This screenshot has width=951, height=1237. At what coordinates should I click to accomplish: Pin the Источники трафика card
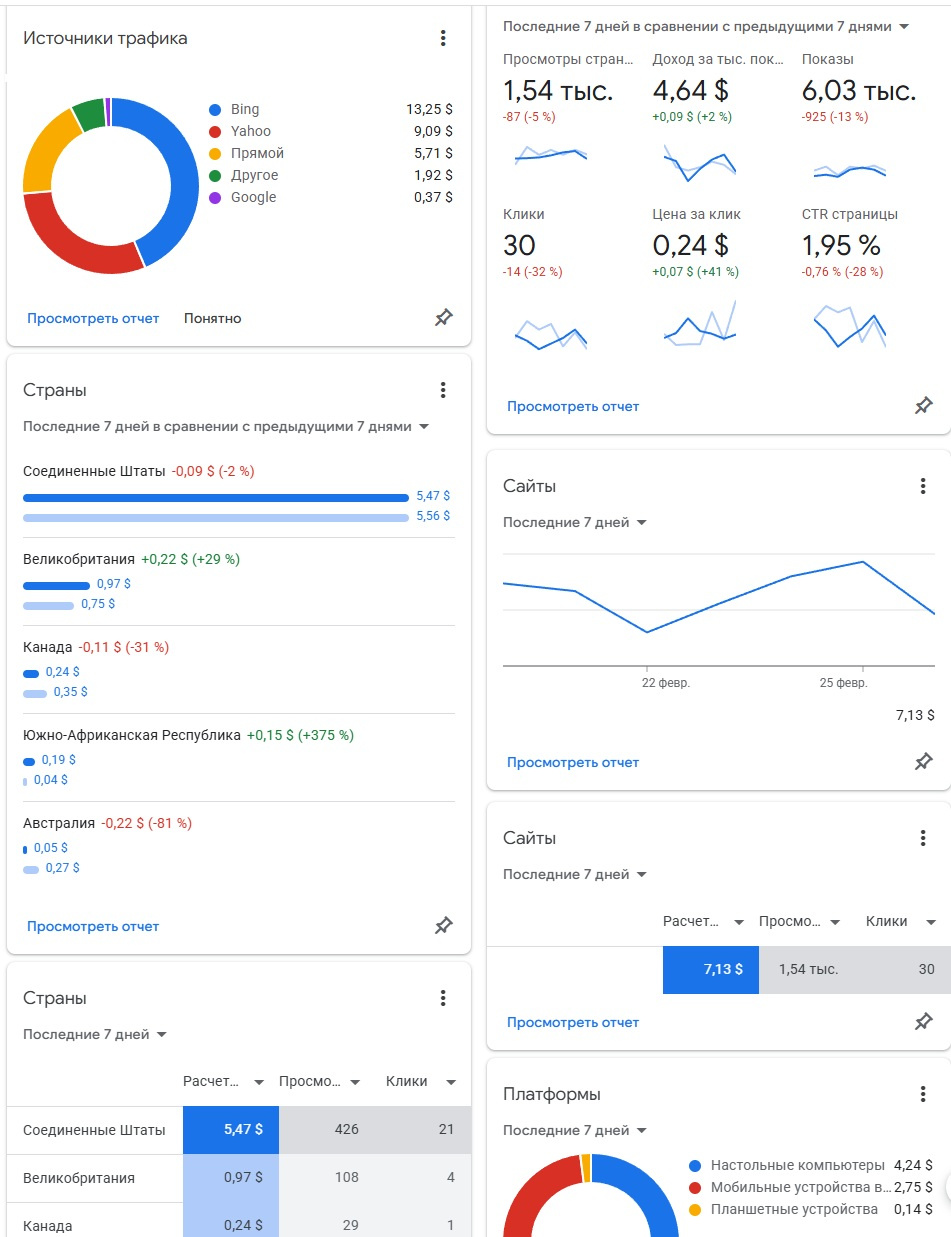click(443, 318)
